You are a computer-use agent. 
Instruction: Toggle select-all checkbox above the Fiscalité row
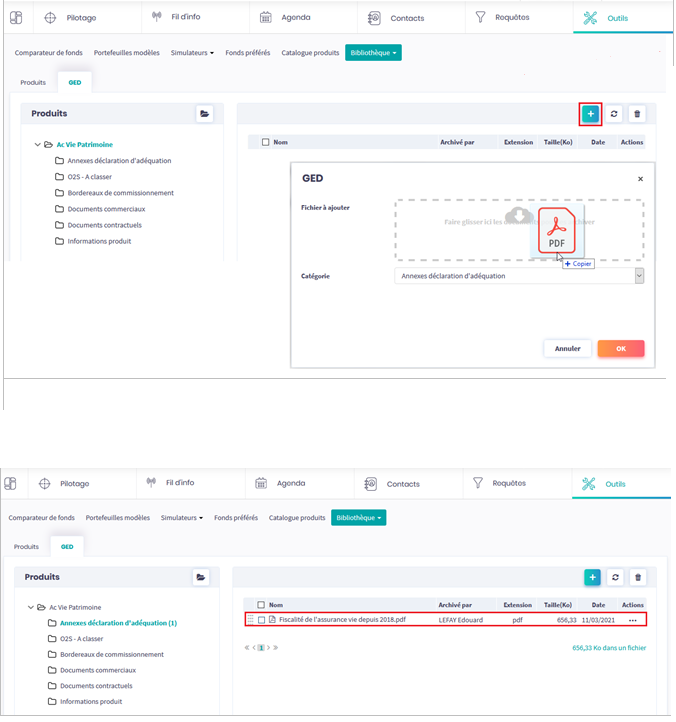261,605
